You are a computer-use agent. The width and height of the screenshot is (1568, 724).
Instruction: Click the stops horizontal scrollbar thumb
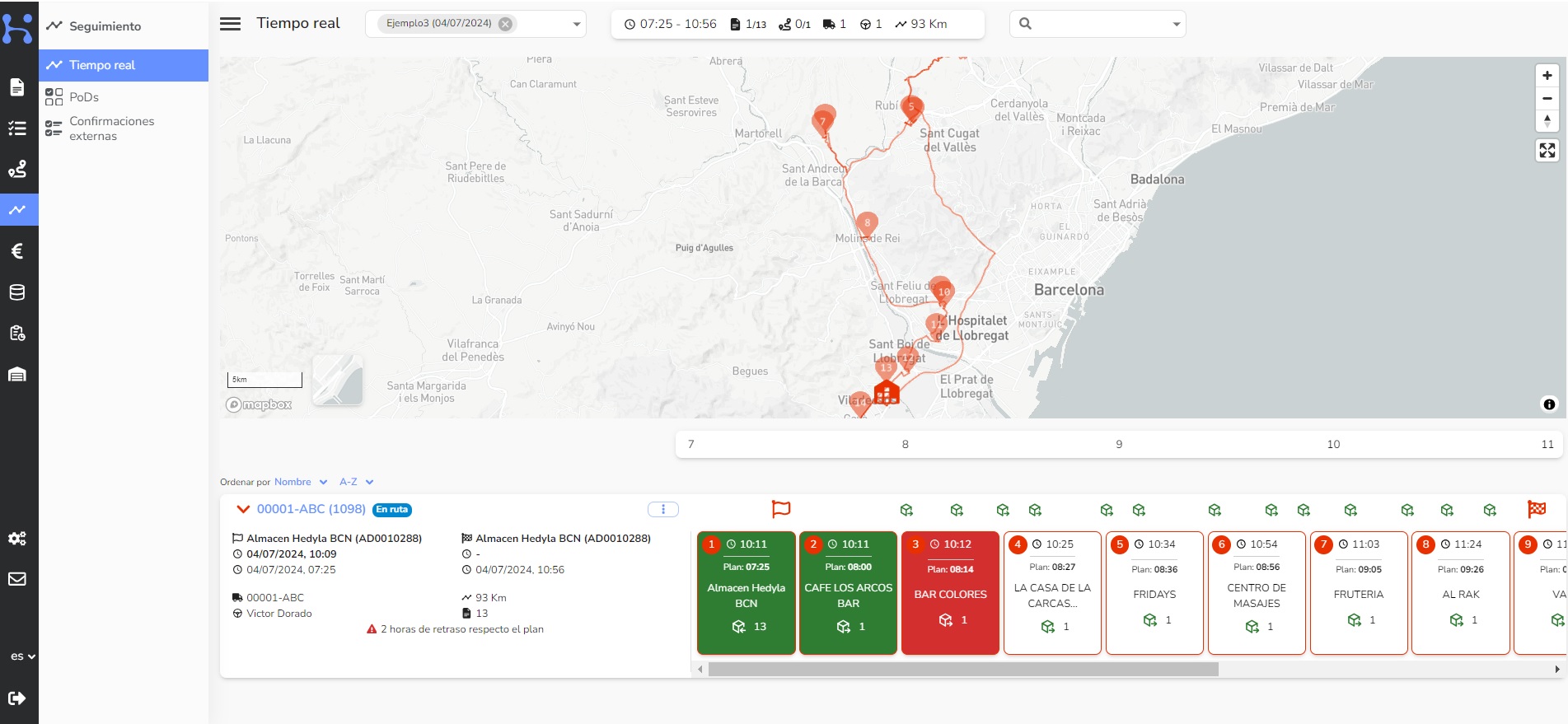(963, 670)
